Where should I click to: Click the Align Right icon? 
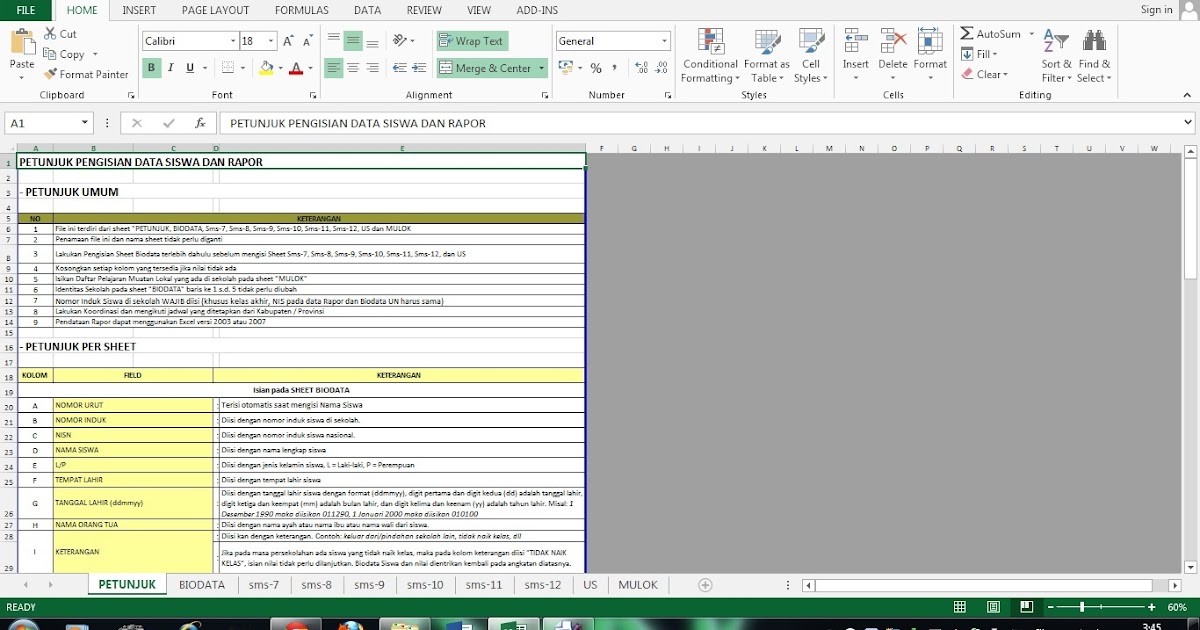(x=373, y=68)
